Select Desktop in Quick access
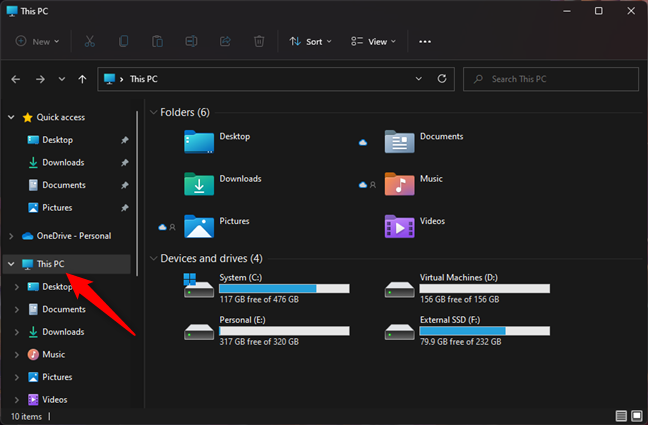648x425 pixels. tap(57, 140)
